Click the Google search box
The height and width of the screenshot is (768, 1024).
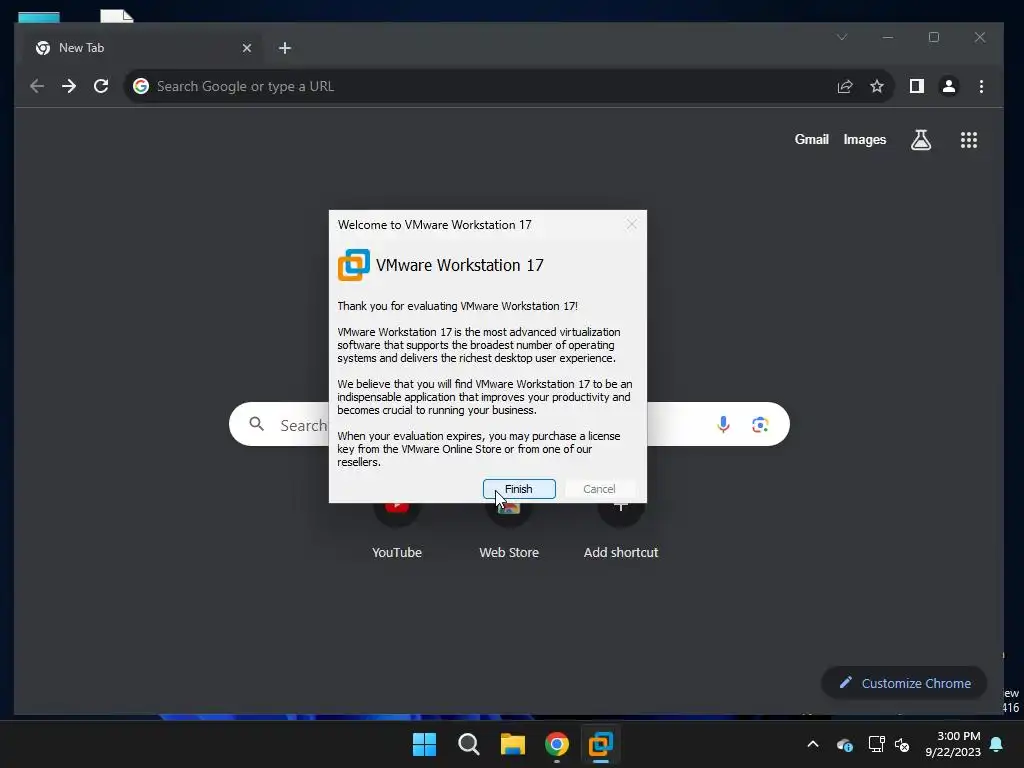tap(509, 424)
